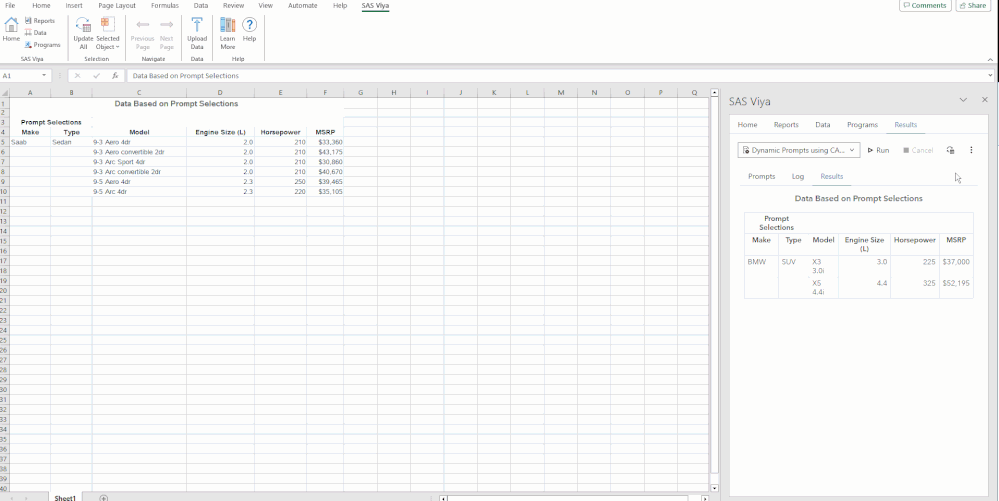Select the 9-5 Arc 4dr cell

139,191
